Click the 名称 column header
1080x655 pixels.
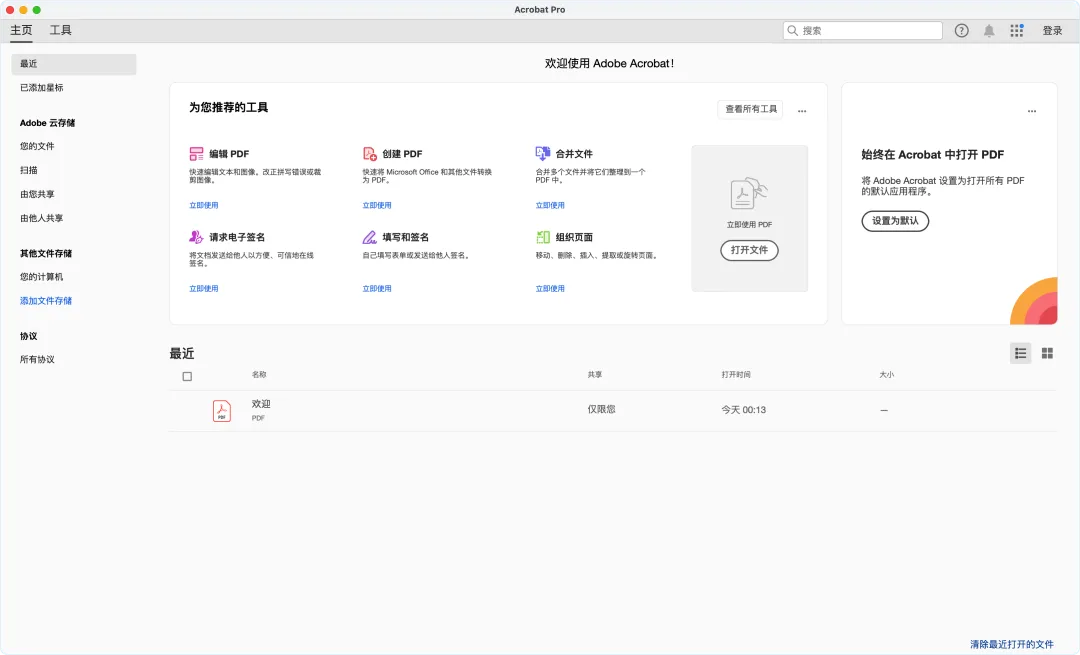coord(259,375)
